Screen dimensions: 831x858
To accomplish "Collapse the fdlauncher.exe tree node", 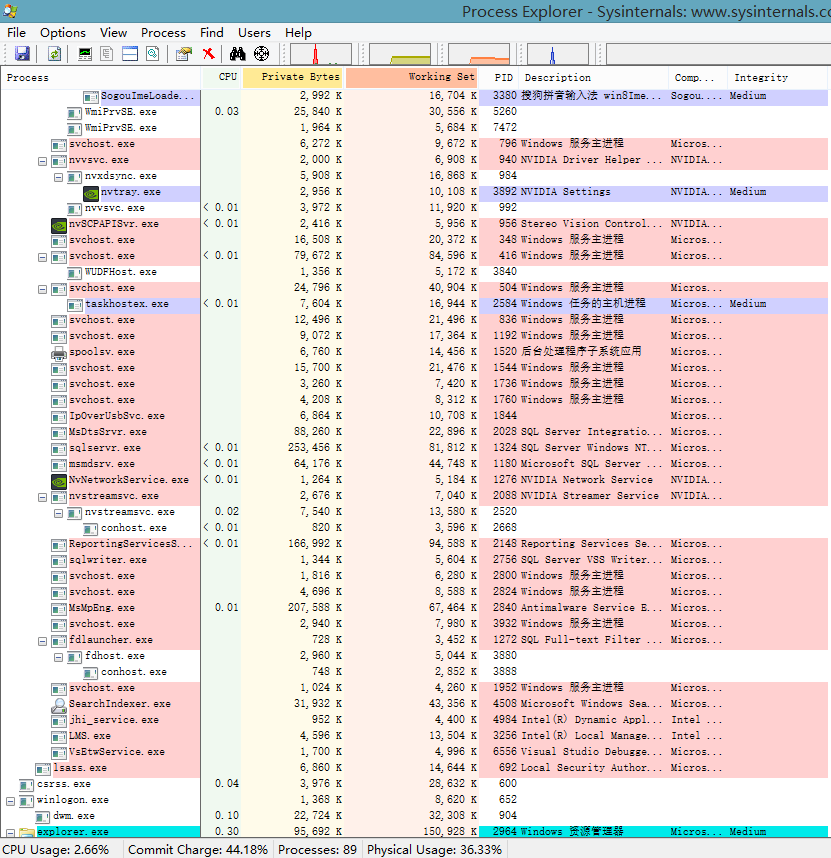I will (x=43, y=640).
